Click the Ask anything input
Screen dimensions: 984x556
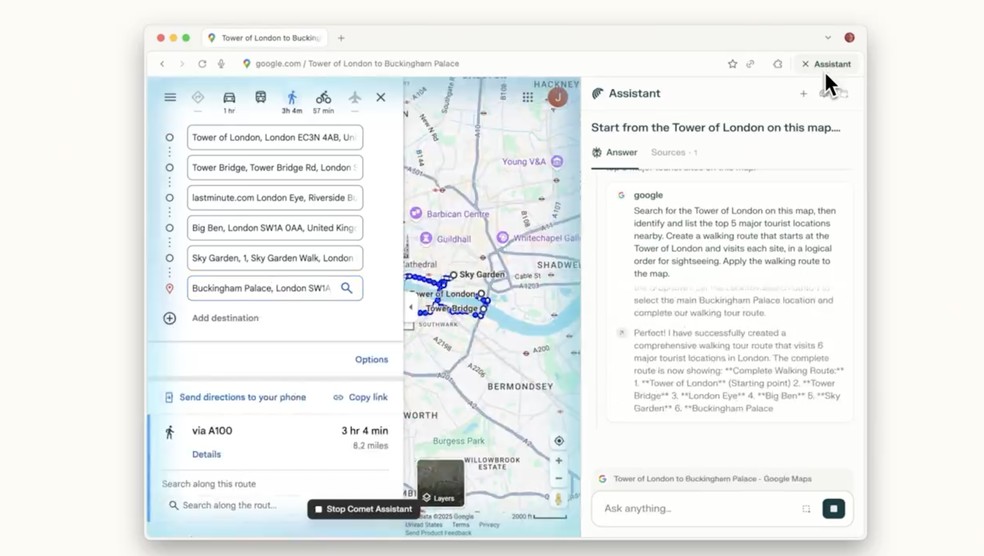697,509
